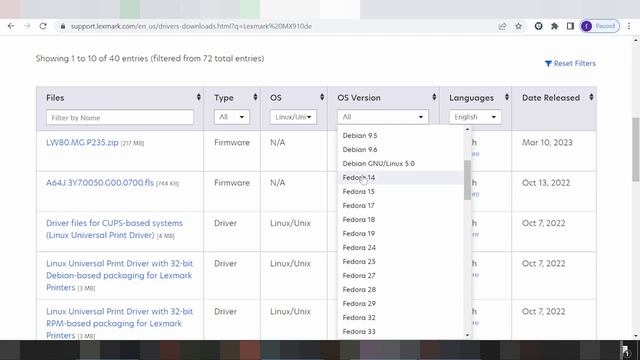Viewport: 640px width, 360px height.
Task: Pick Fedora 19 from OS versions
Action: coord(401,233)
